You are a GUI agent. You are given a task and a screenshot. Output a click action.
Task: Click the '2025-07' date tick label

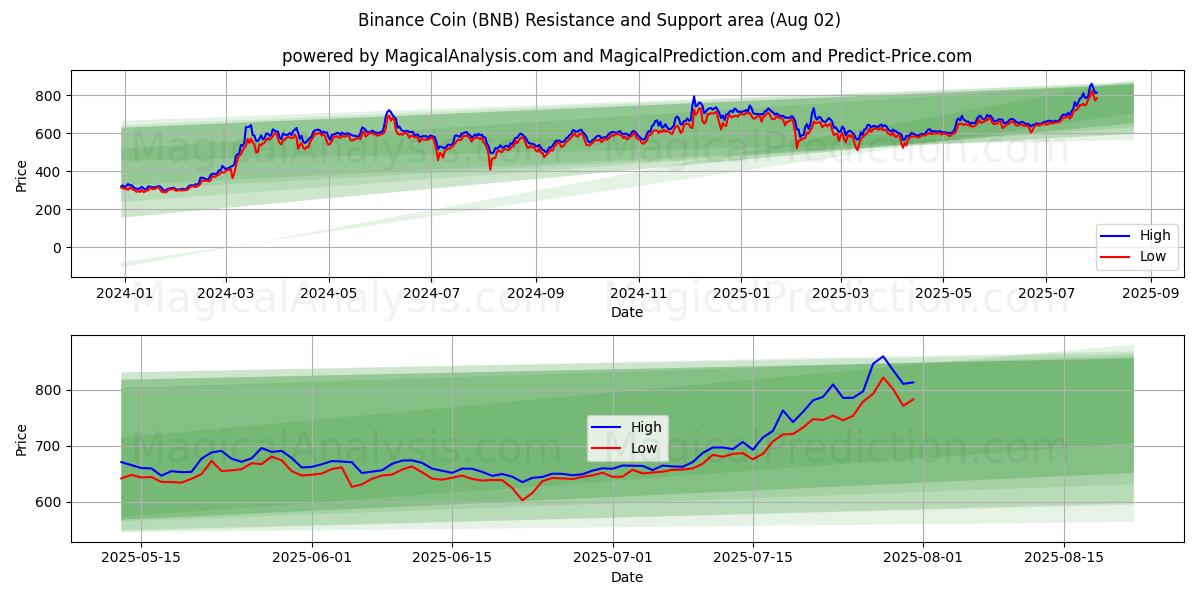click(1046, 295)
